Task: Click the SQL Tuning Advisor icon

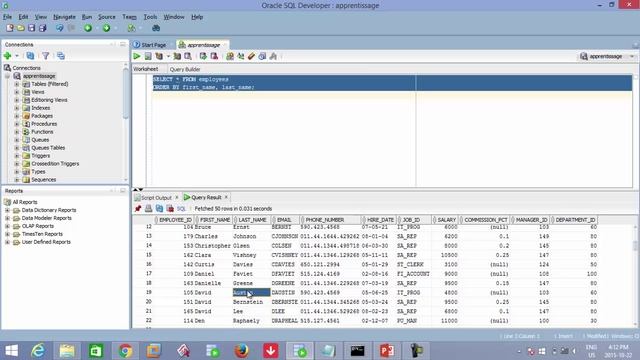Action: click(x=188, y=56)
